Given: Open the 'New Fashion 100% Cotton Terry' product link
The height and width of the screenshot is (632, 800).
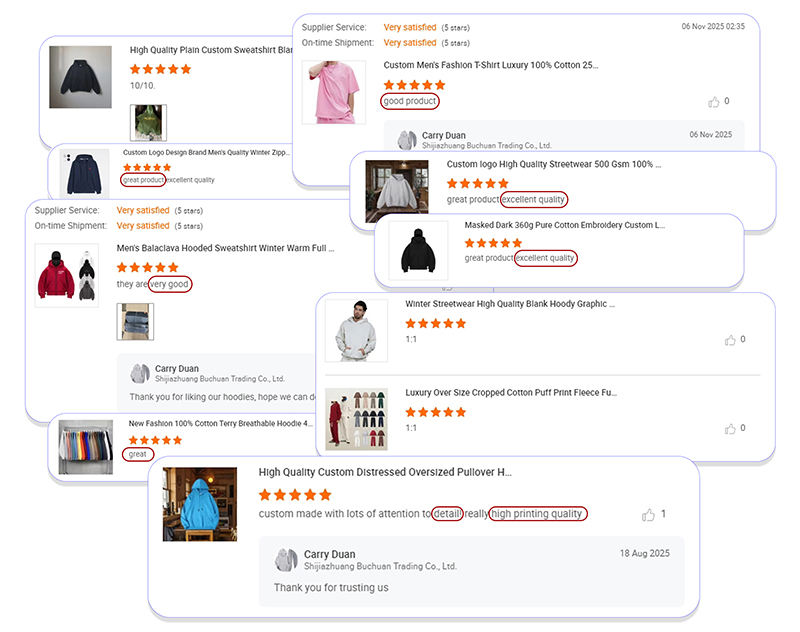Looking at the screenshot, I should click(213, 424).
